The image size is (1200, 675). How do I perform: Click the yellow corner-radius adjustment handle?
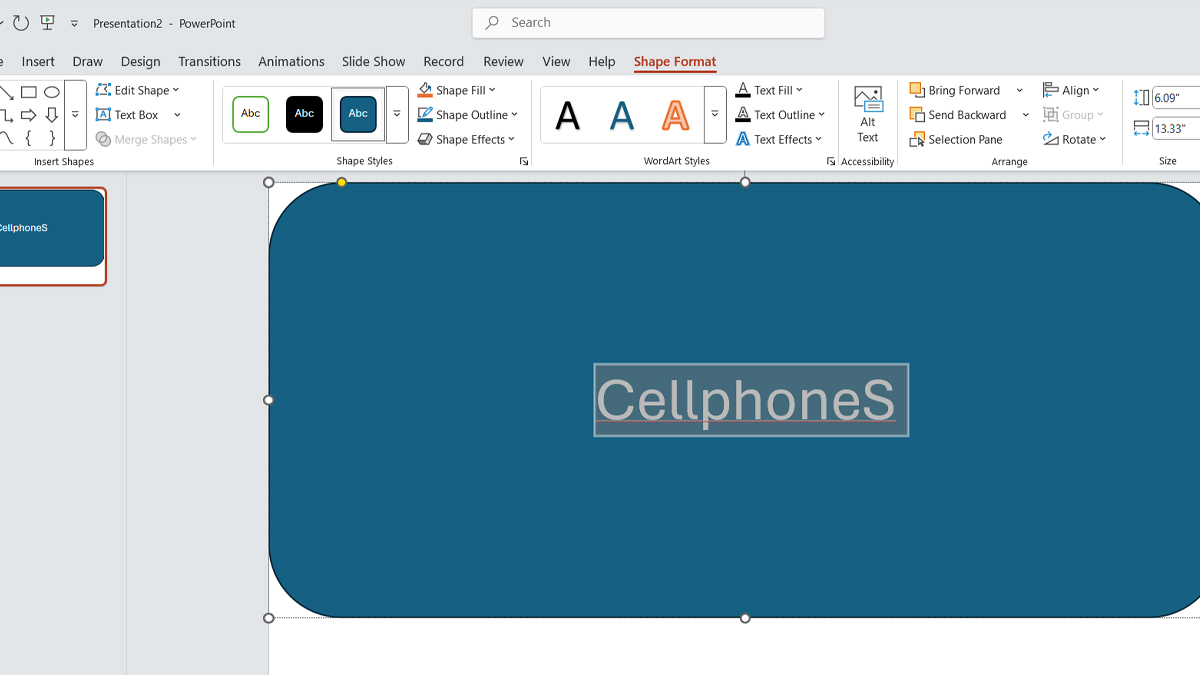[342, 182]
